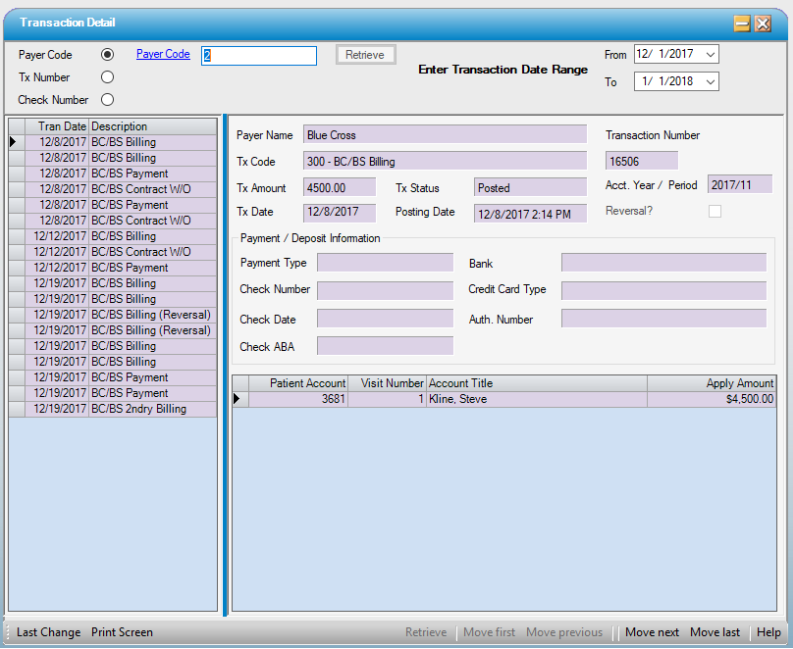Select the Tx Number radio button

108,77
